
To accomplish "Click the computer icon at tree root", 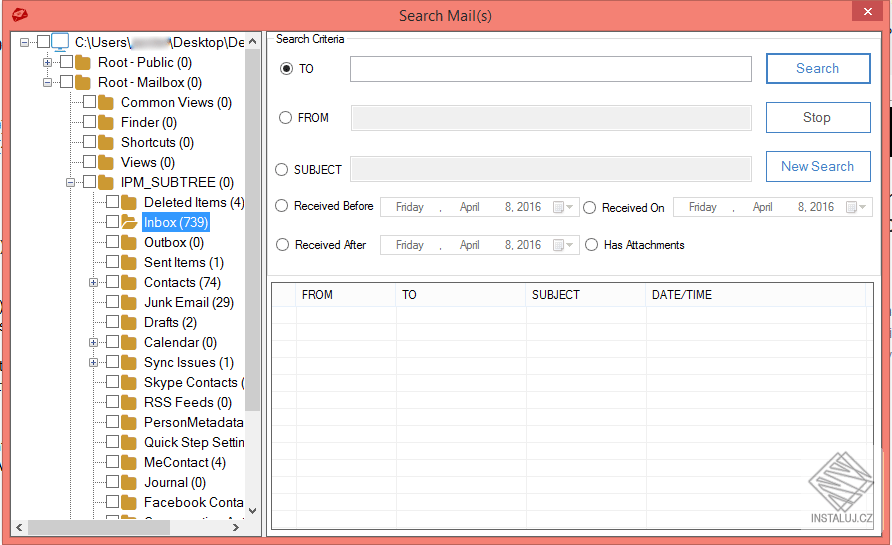I will [60, 42].
